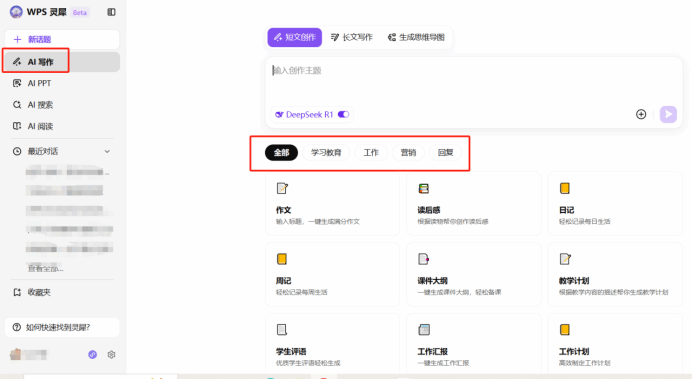
Task: Click the 新话题 new topic button
Action: pyautogui.click(x=62, y=39)
